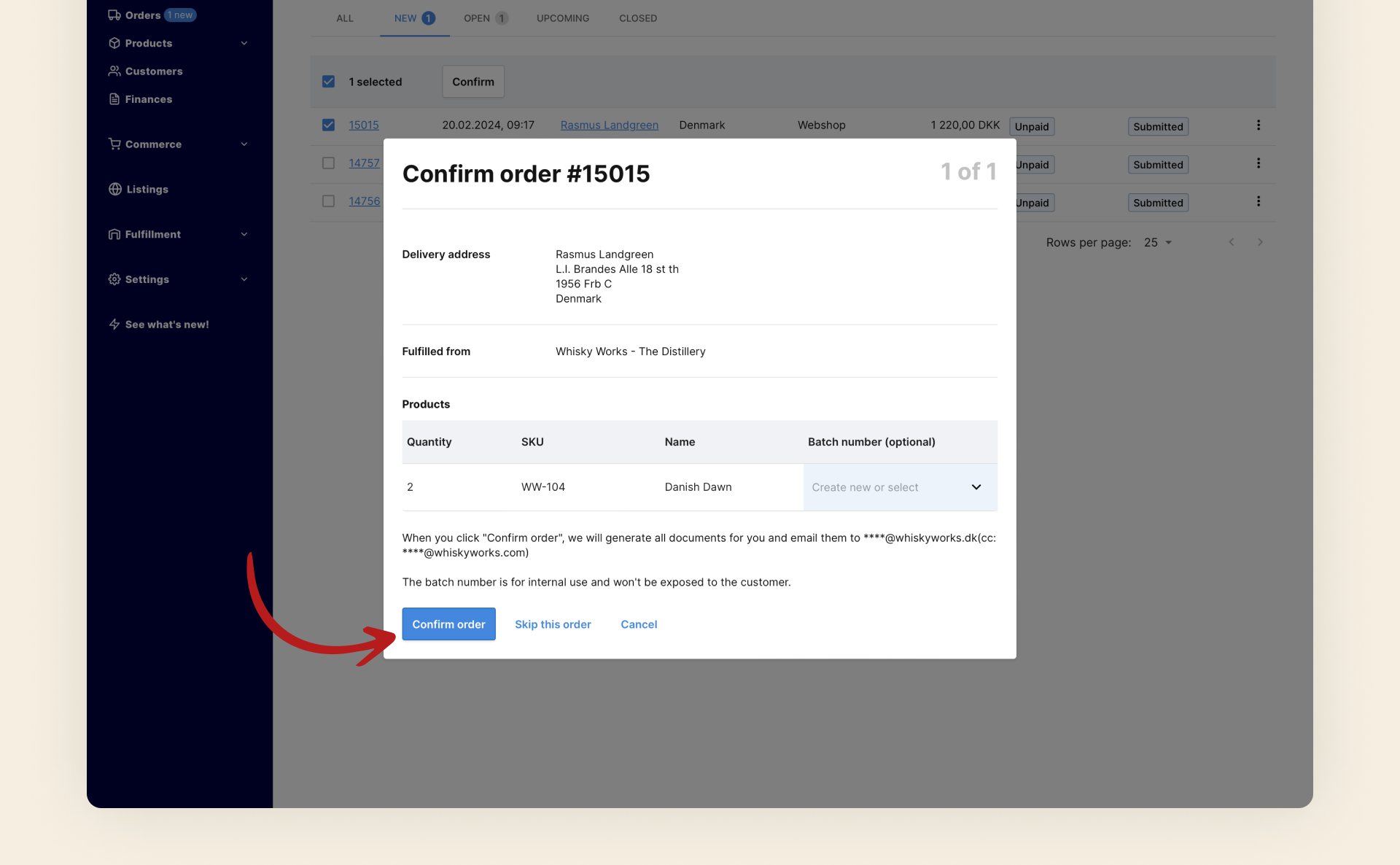Expand the Settings section chevron
The height and width of the screenshot is (865, 1400).
point(244,279)
